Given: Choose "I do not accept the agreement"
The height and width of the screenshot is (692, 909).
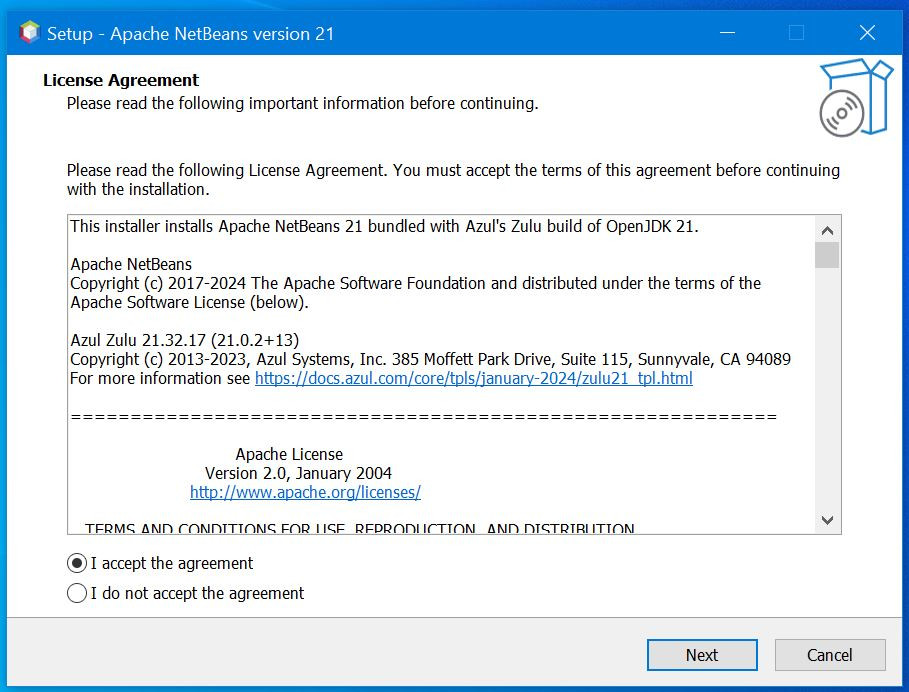Looking at the screenshot, I should (77, 593).
